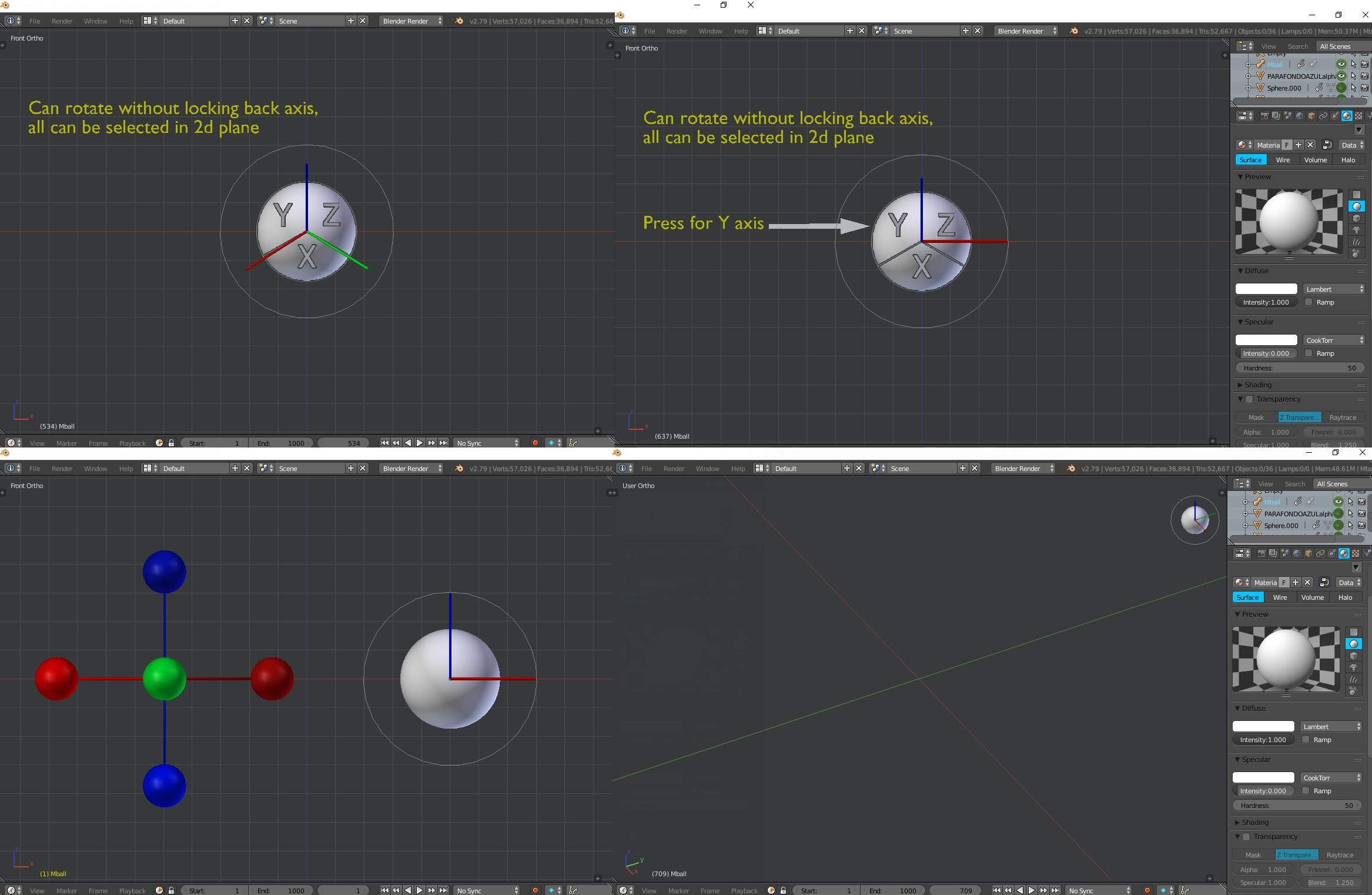This screenshot has width=1372, height=895.
Task: Open CookTorr specular shader dropdown in top-right window
Action: pyautogui.click(x=1334, y=340)
